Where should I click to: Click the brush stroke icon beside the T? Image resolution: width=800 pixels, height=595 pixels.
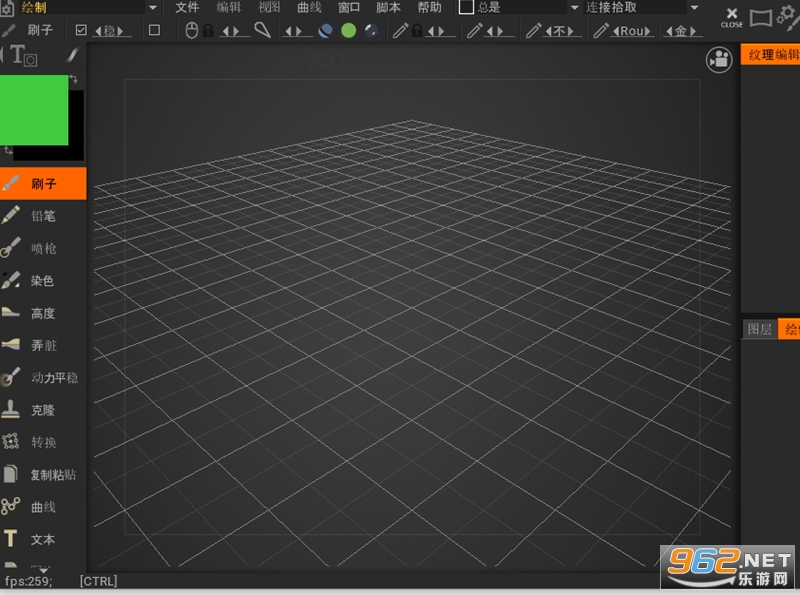click(x=73, y=55)
